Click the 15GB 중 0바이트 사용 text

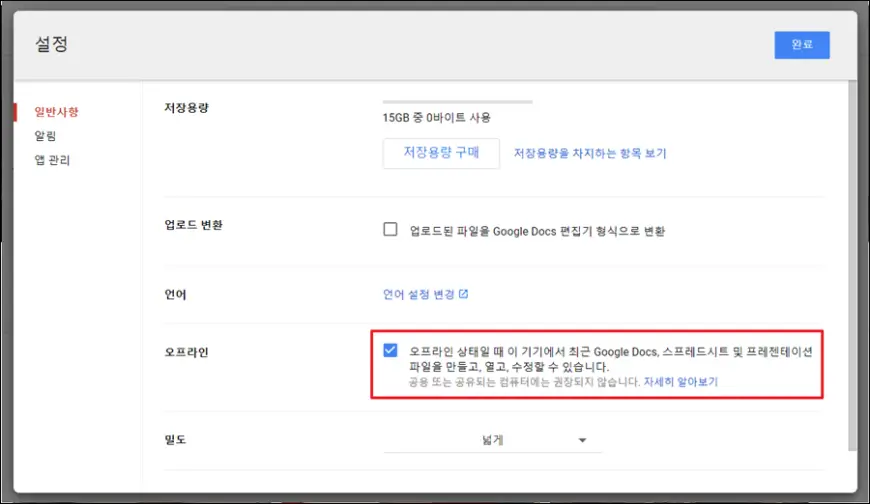[x=437, y=118]
